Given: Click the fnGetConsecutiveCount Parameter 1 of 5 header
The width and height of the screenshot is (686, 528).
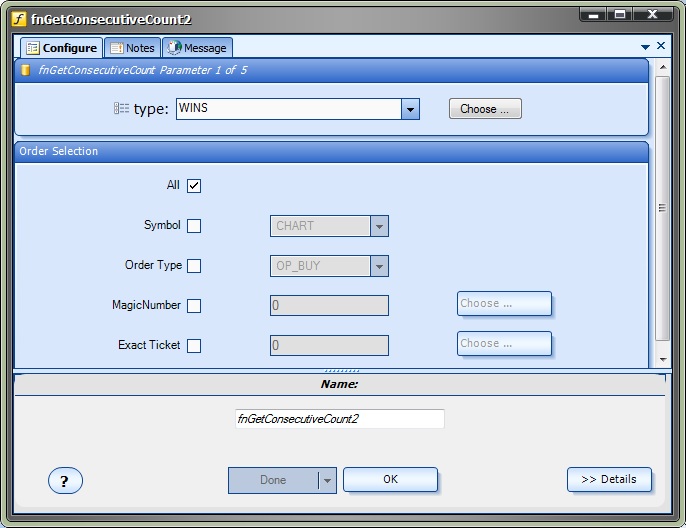Looking at the screenshot, I should 331,70.
